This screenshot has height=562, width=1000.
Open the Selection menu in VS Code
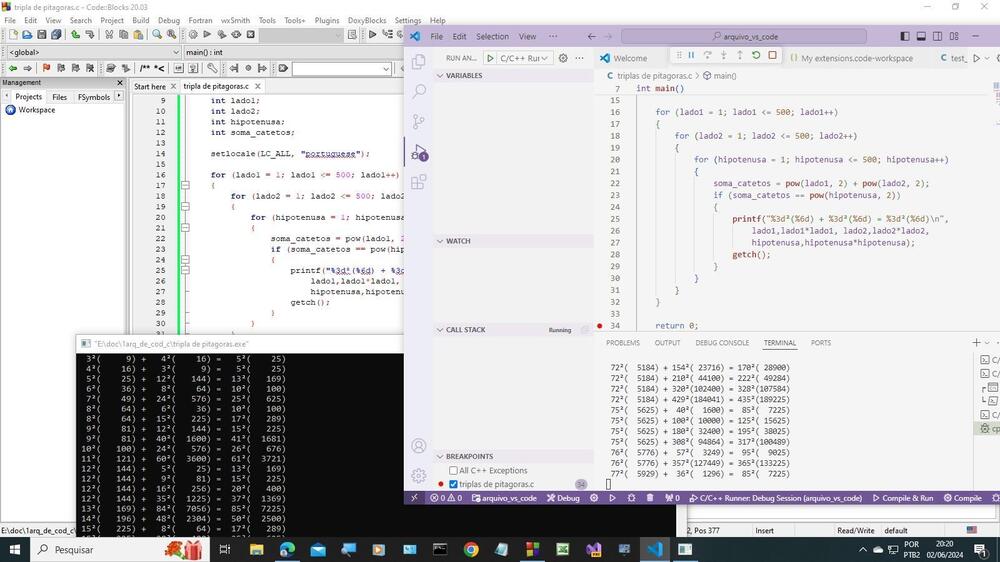[492, 36]
